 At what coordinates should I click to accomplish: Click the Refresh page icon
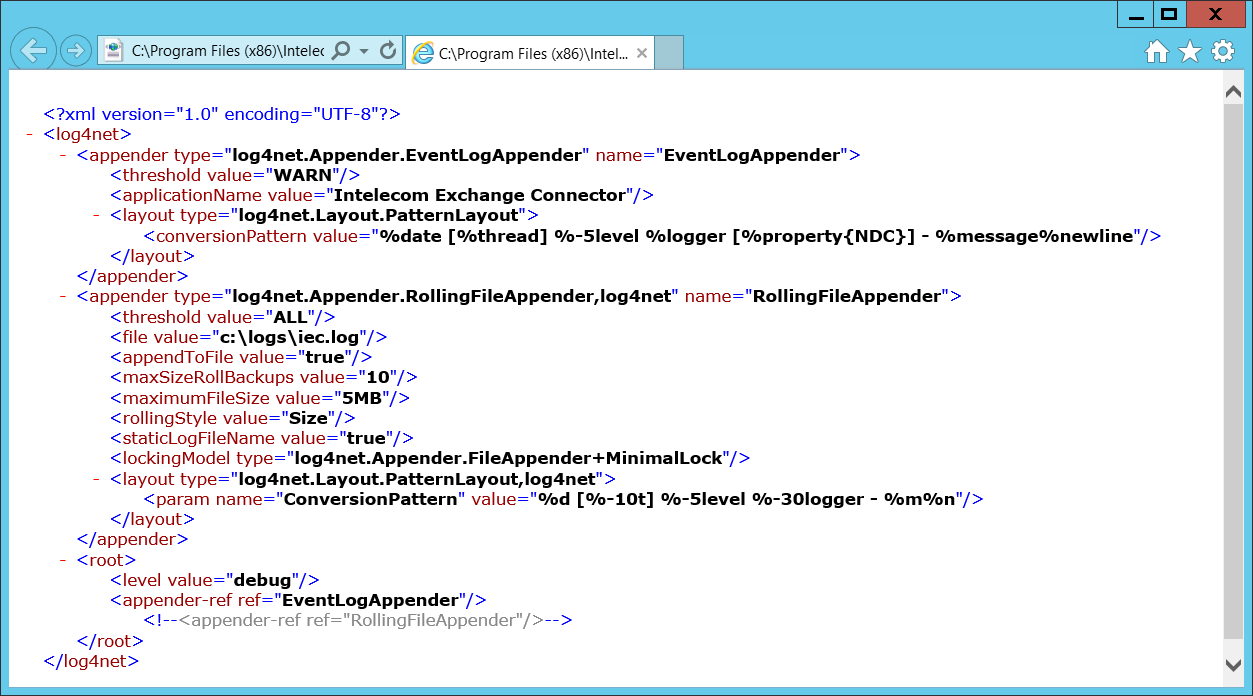coord(388,51)
